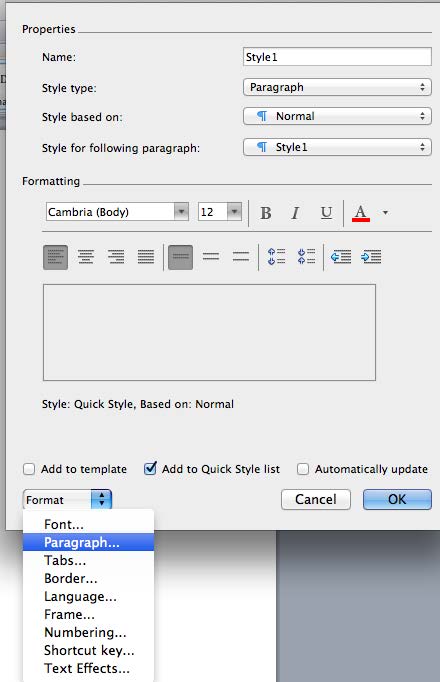Toggle Underline formatting button
Screen dimensions: 440x682
326,213
